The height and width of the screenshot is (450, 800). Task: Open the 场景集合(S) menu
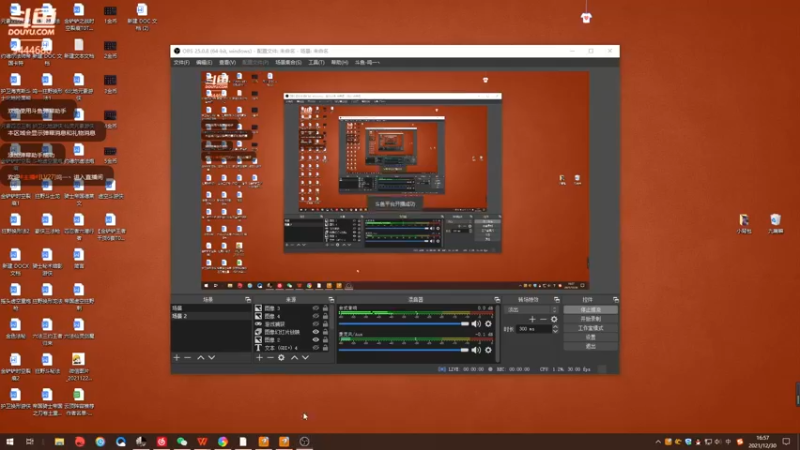[288, 62]
